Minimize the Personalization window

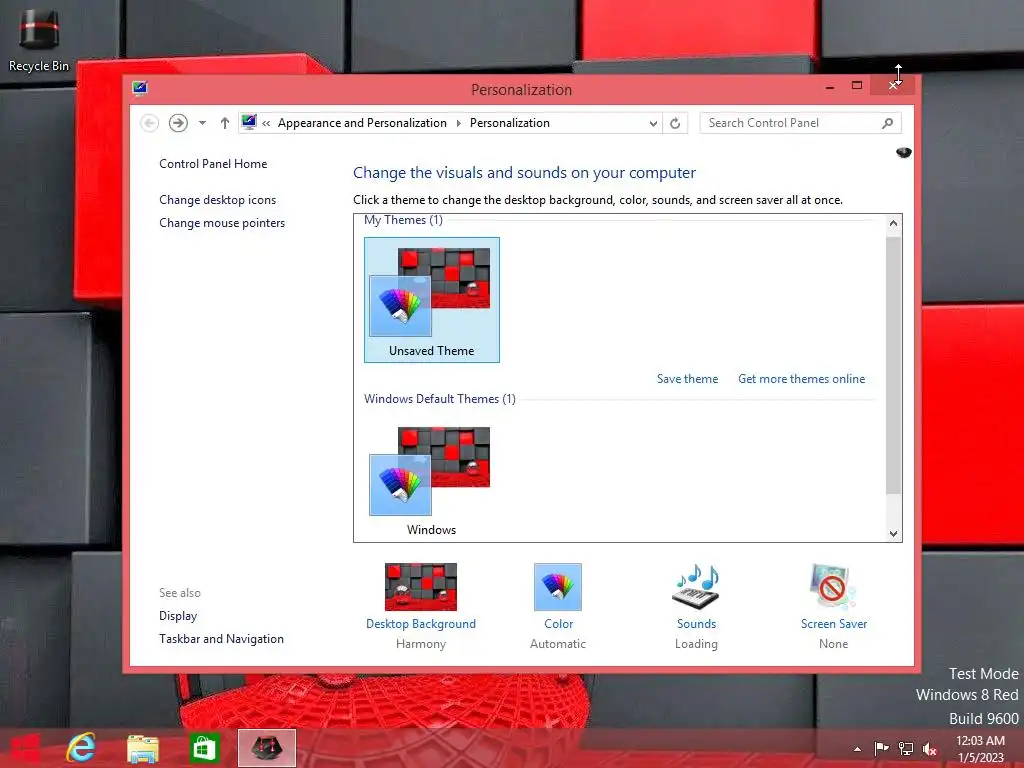point(829,86)
